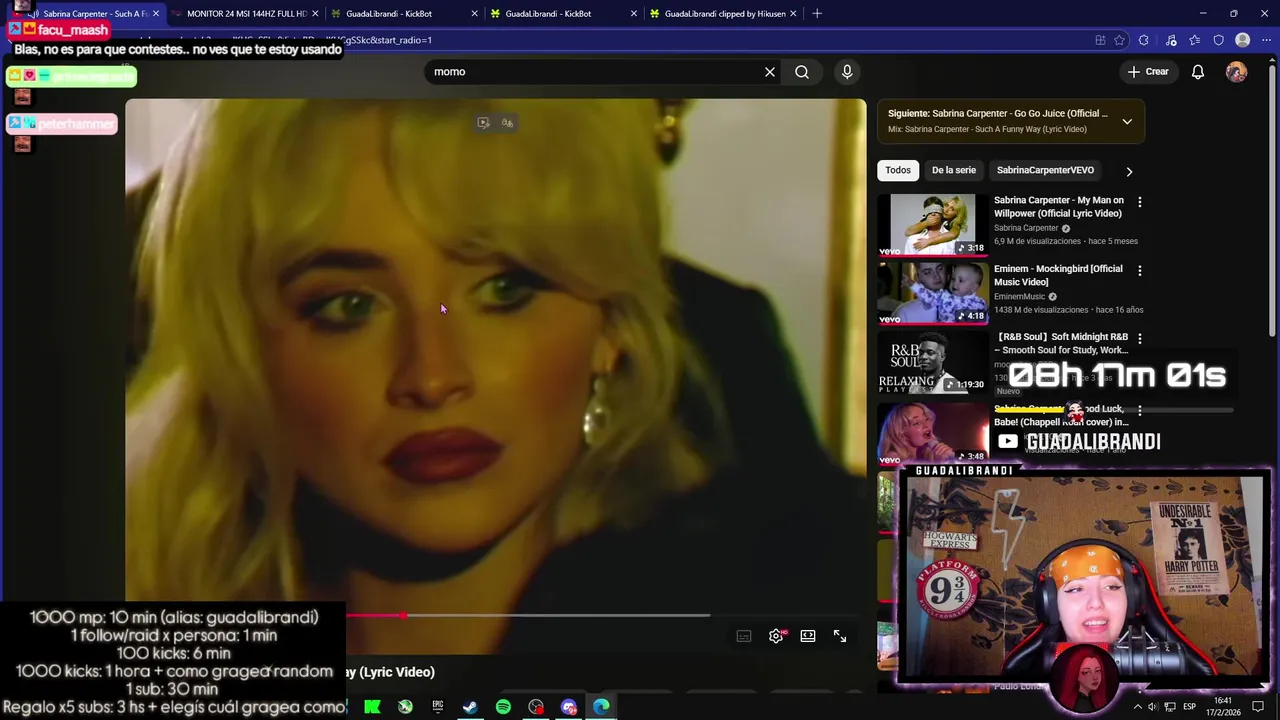Open 'Eminem - Mockingbird' video title
This screenshot has width=1280, height=720.
(x=1058, y=275)
